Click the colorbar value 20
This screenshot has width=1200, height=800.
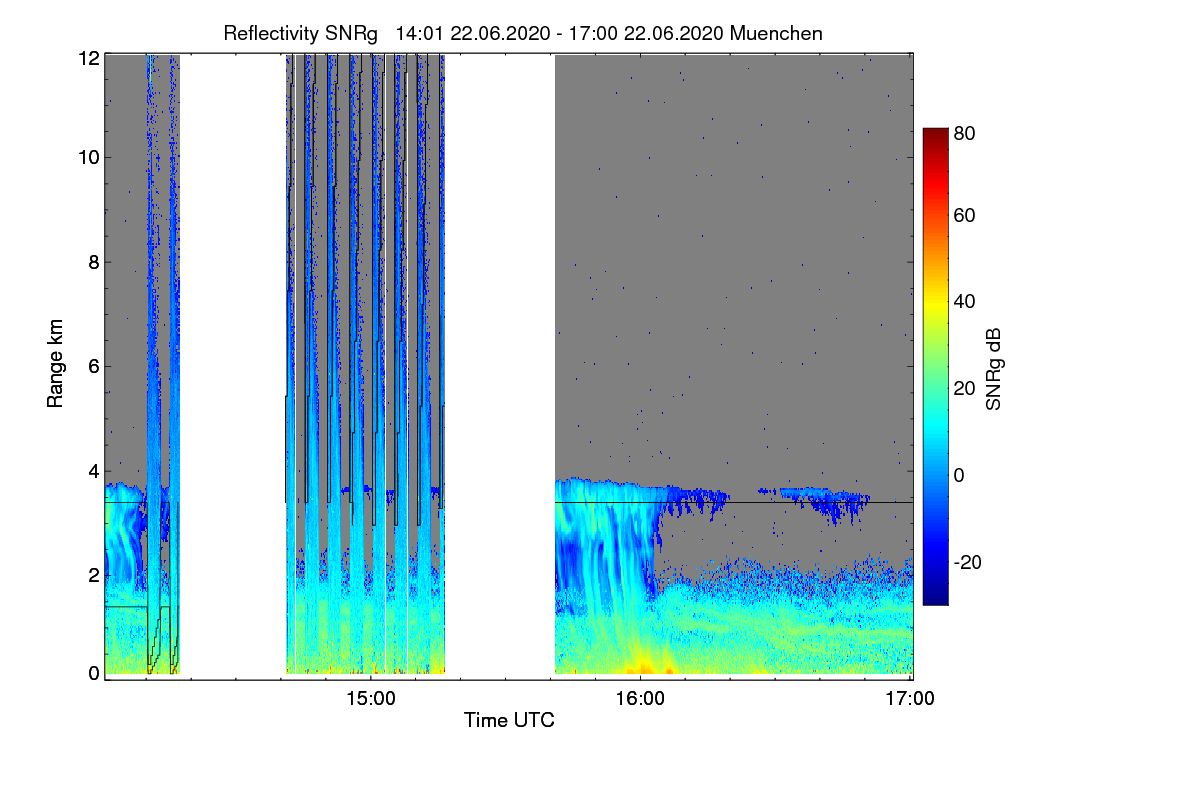(966, 388)
